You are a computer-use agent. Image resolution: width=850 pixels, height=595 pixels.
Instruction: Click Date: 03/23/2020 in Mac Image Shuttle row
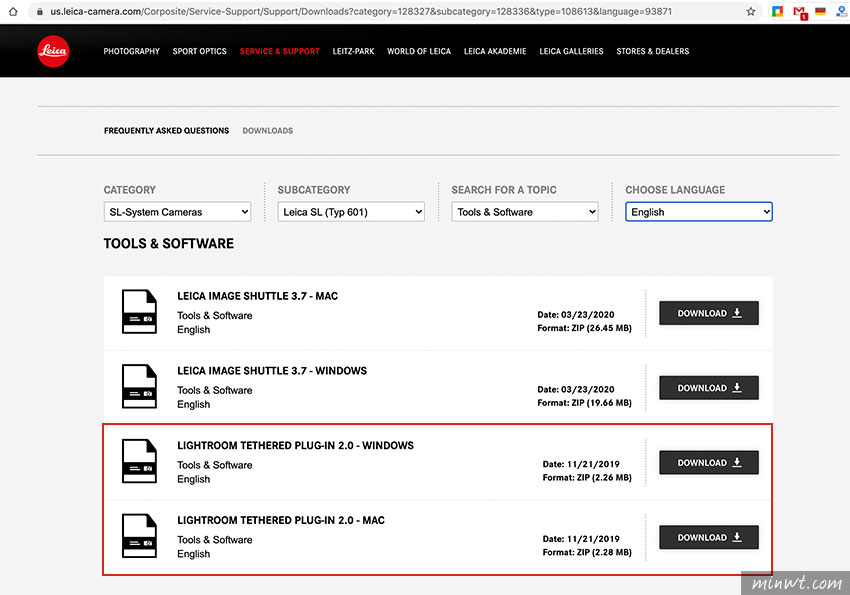(x=576, y=315)
